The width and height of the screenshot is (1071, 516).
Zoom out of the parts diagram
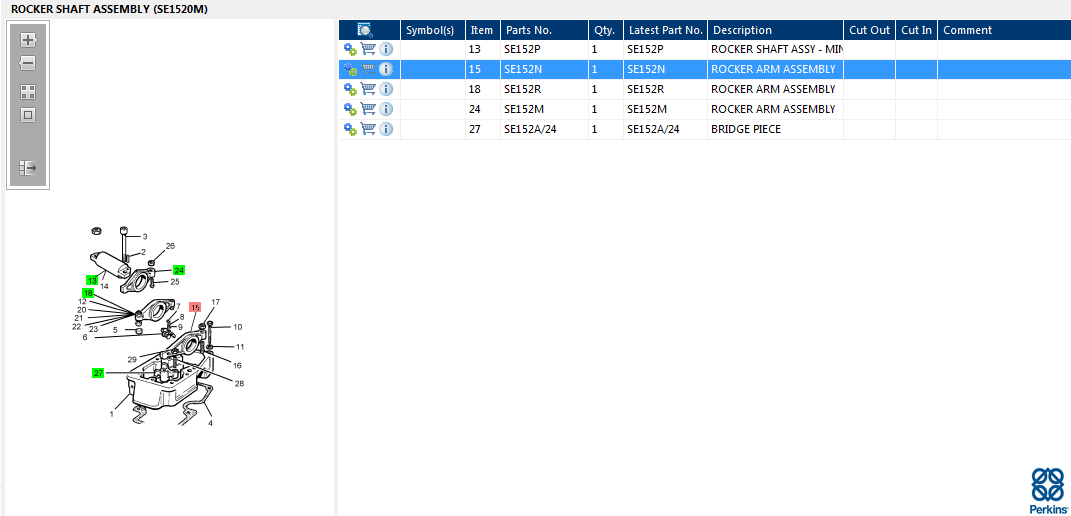(x=27, y=64)
